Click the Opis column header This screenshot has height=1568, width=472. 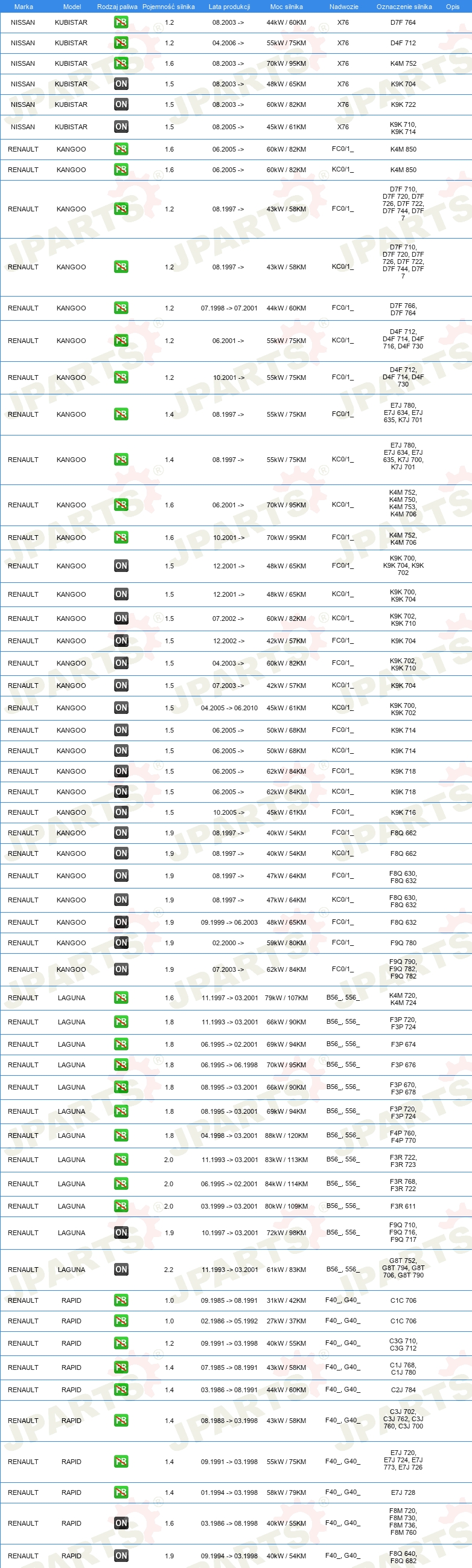click(x=453, y=7)
